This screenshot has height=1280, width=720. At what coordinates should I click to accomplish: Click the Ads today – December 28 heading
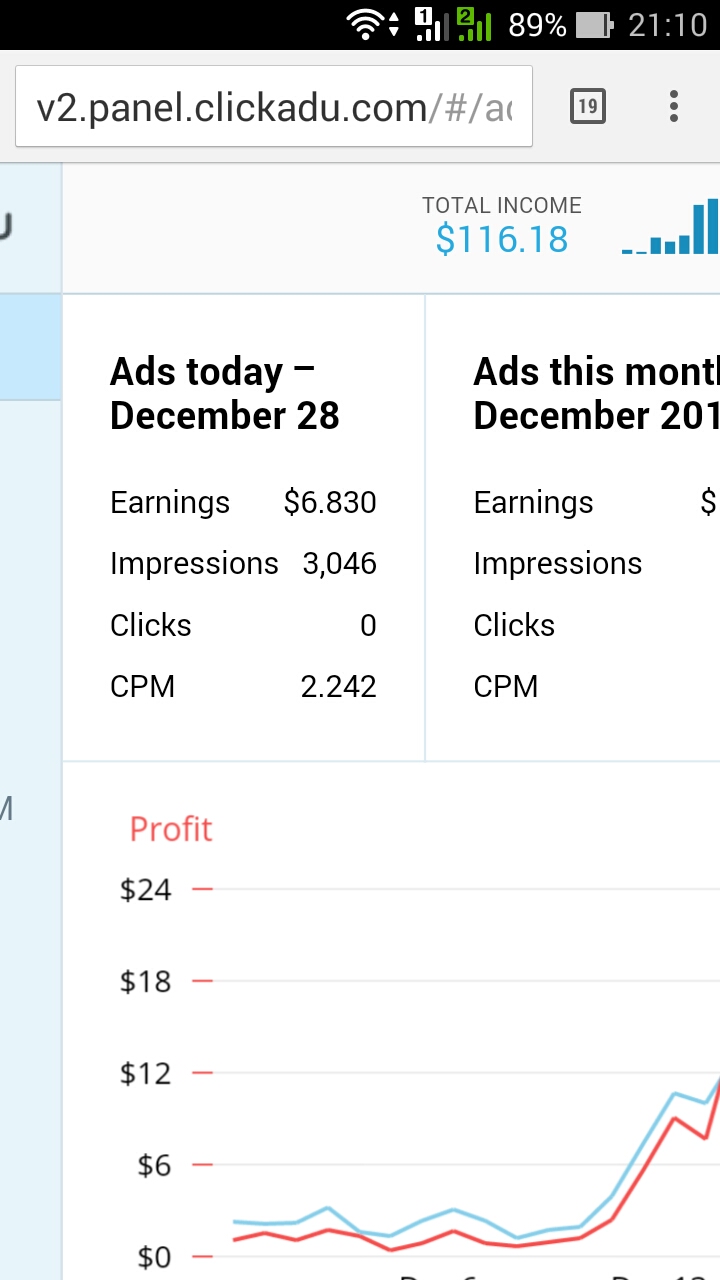point(225,393)
